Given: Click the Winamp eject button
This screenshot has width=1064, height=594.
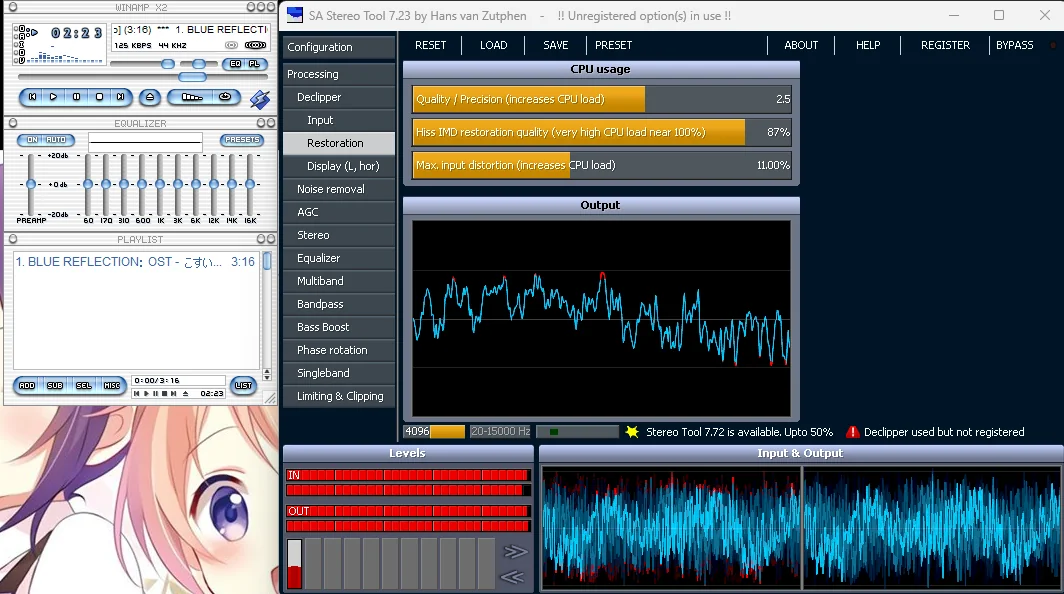Looking at the screenshot, I should pos(149,97).
